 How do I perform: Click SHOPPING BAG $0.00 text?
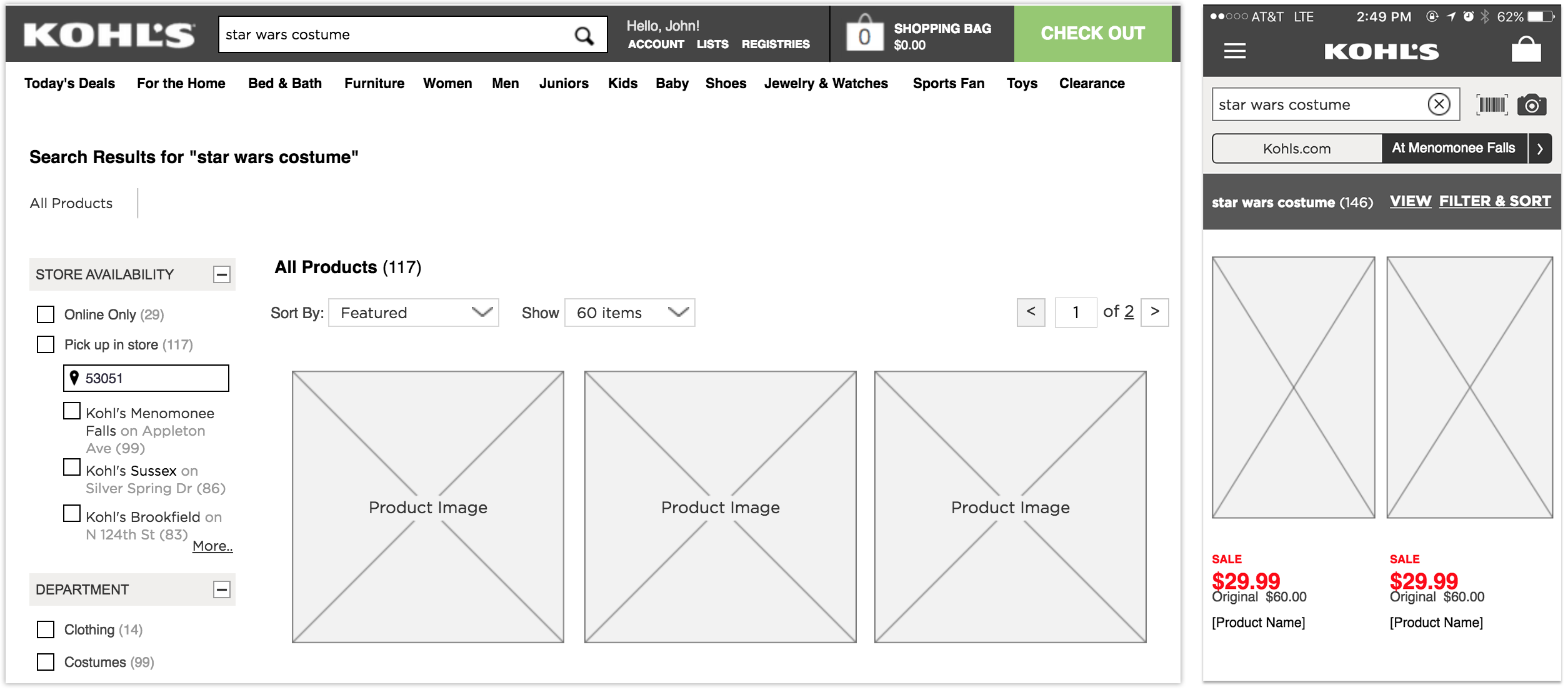click(942, 36)
